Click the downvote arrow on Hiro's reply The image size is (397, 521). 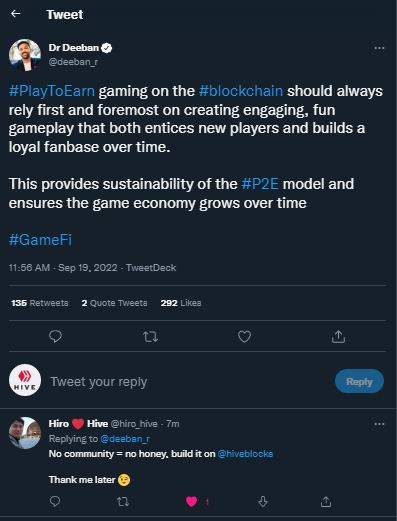tap(263, 501)
